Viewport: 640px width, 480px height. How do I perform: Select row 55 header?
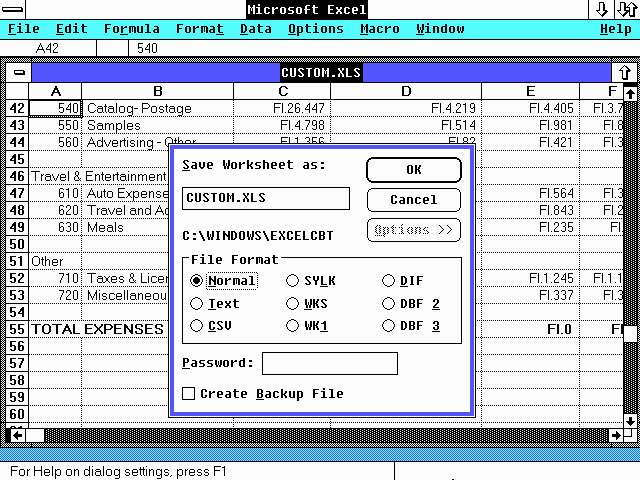click(17, 329)
